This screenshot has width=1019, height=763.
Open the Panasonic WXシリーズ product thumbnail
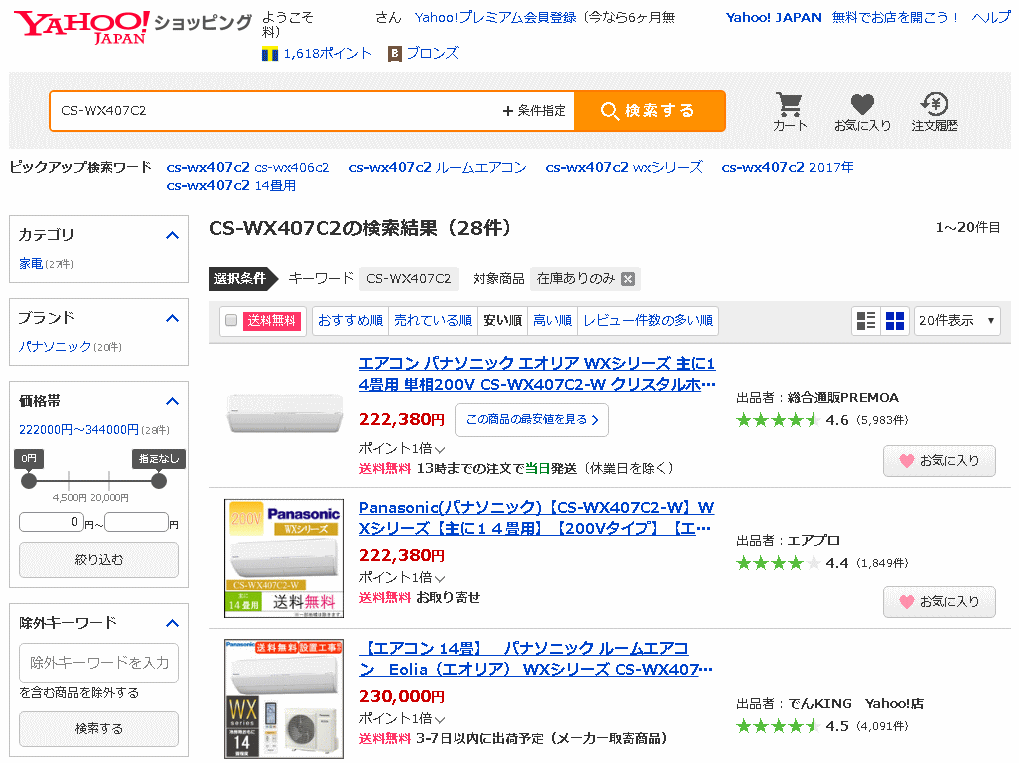pyautogui.click(x=284, y=558)
